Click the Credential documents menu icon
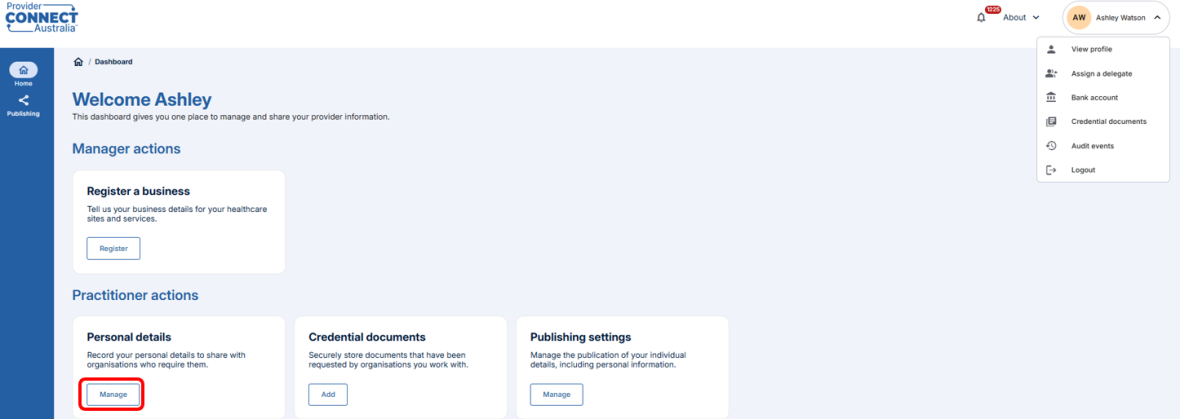Viewport: 1180px width, 419px height. tap(1051, 121)
